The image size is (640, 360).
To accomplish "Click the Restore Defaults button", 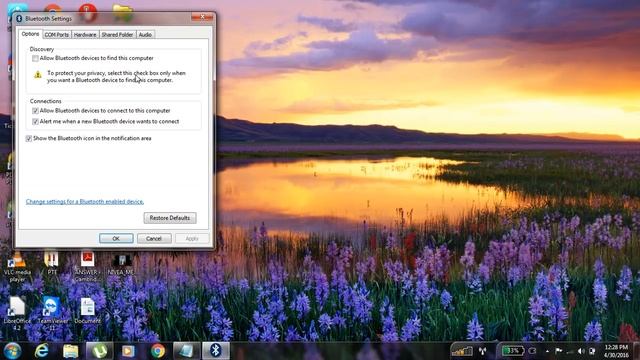I will 170,218.
